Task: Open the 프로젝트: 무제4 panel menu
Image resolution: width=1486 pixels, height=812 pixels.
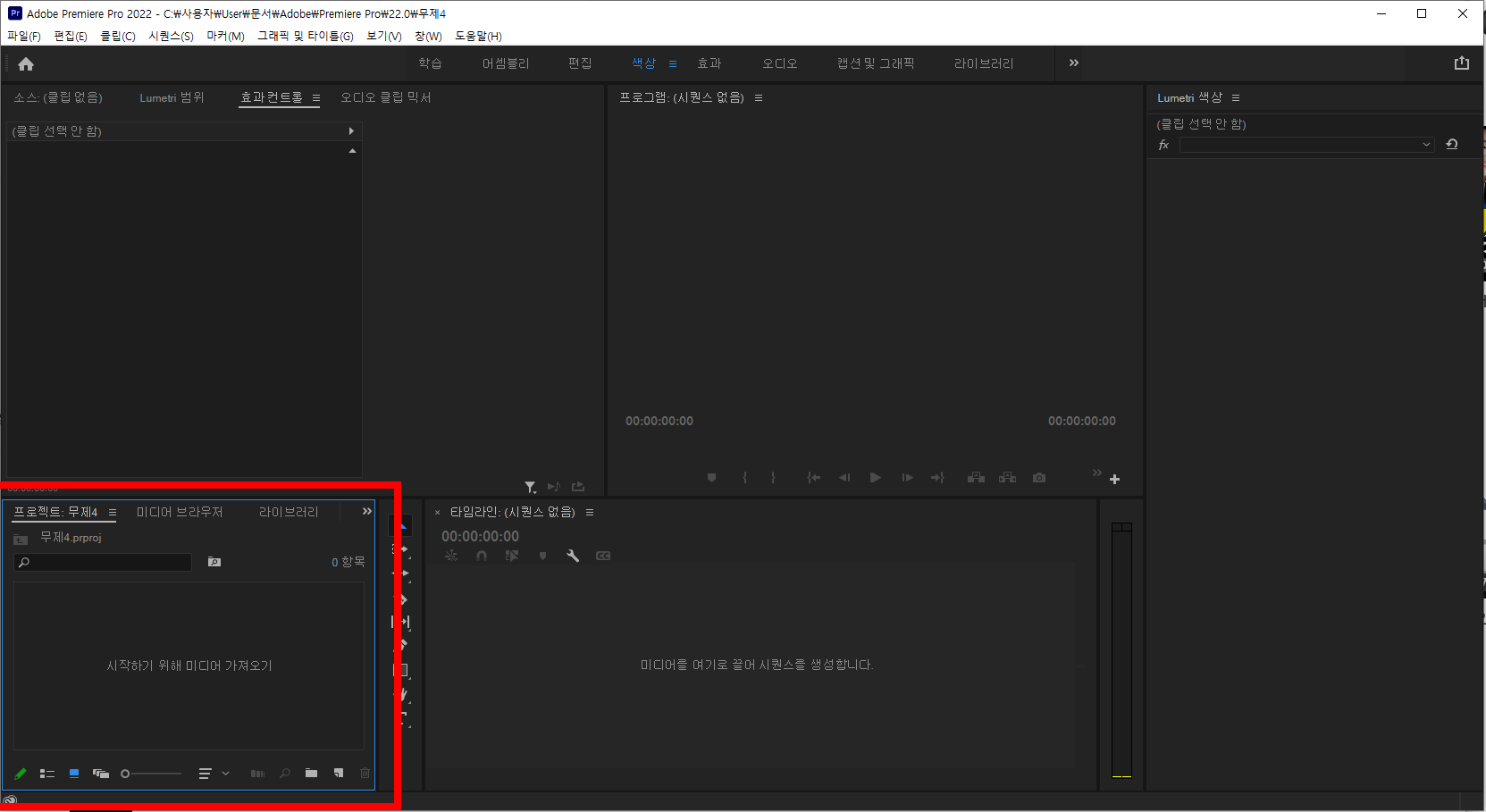Action: click(x=113, y=513)
